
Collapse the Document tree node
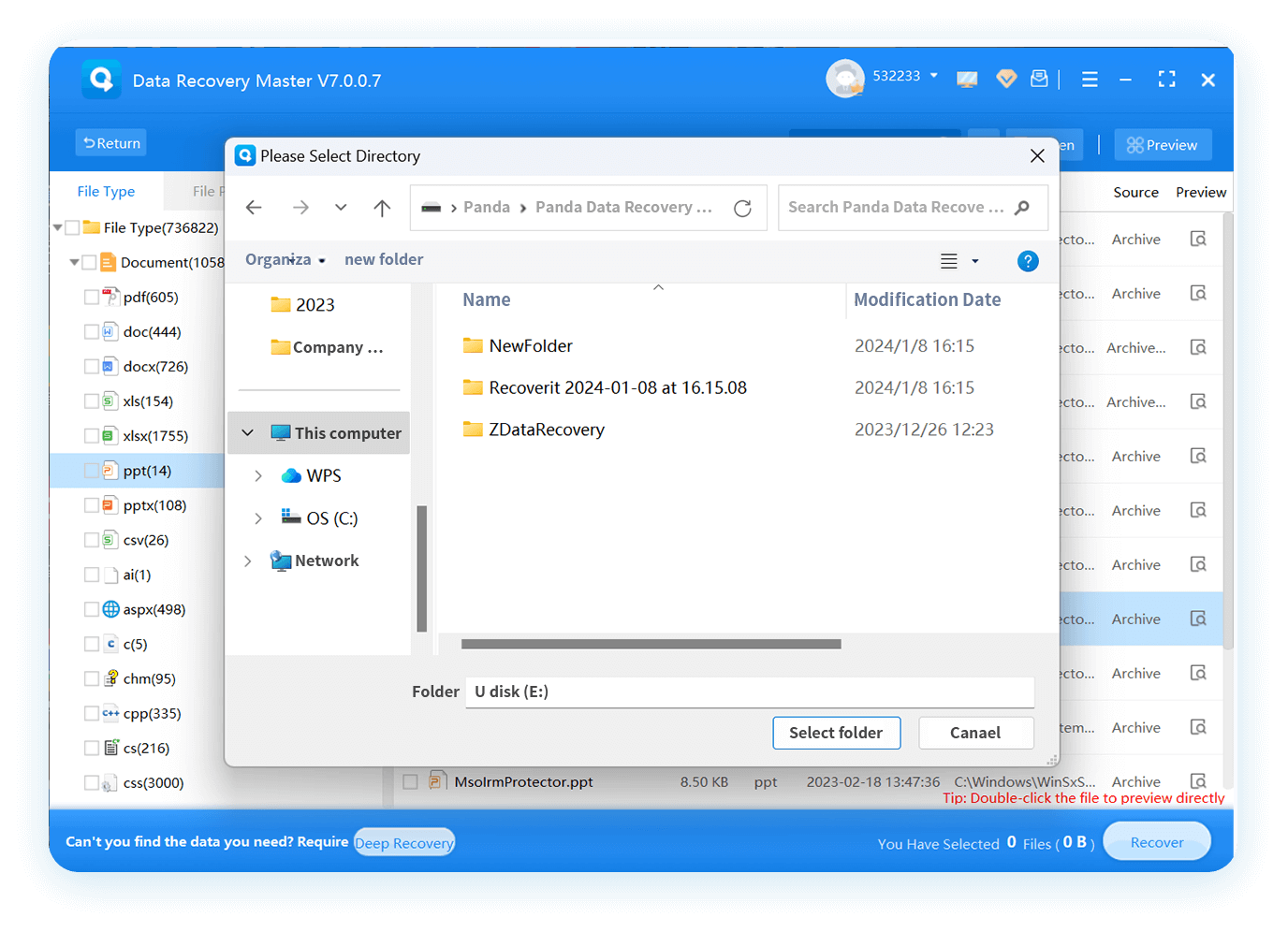75,262
